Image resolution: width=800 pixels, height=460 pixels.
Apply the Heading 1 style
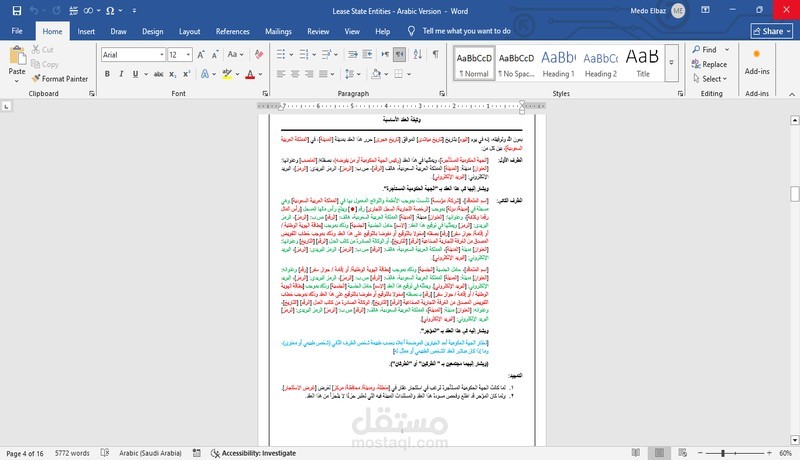[558, 63]
